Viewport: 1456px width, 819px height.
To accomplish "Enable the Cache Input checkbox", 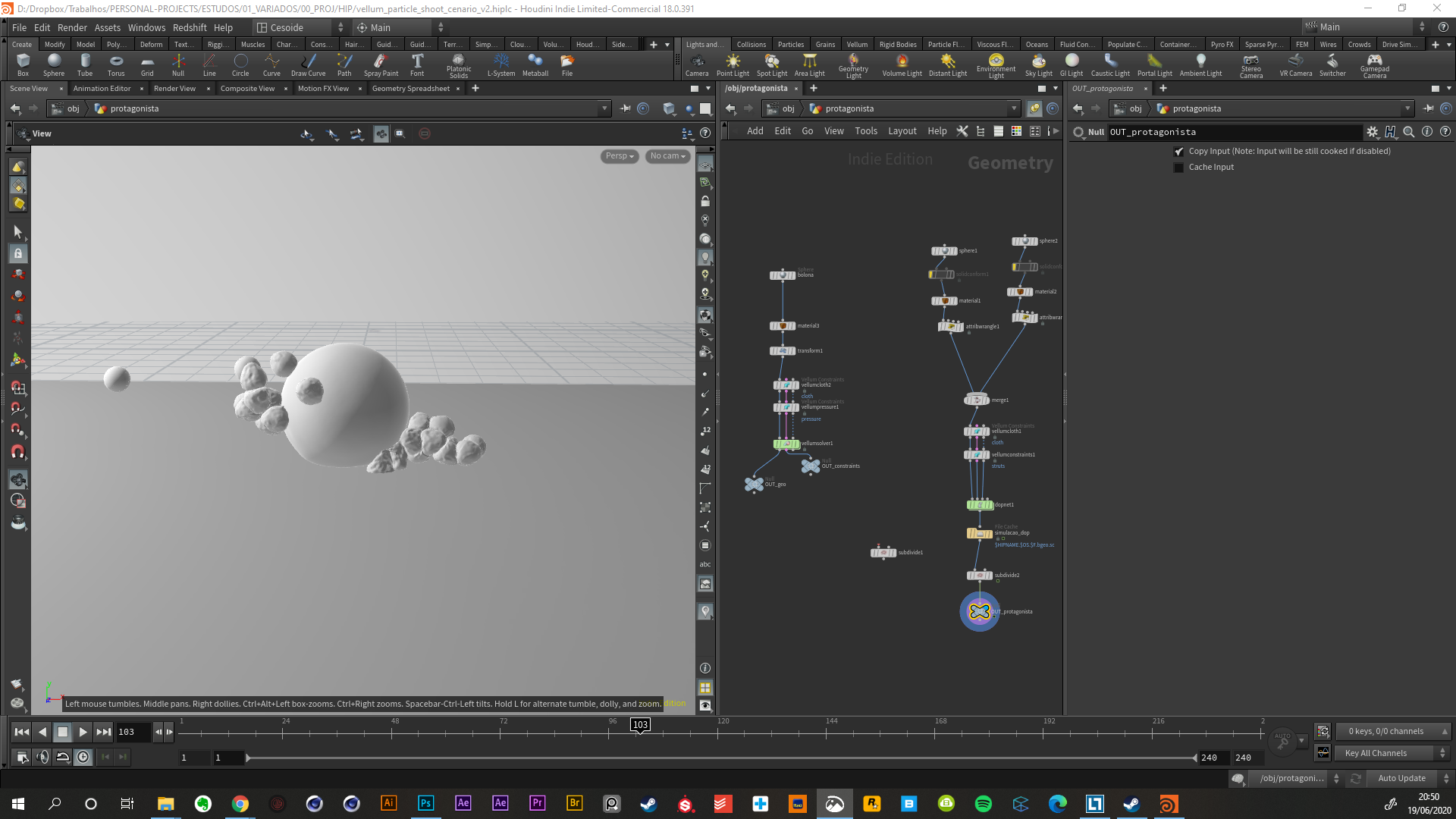I will click(x=1178, y=168).
